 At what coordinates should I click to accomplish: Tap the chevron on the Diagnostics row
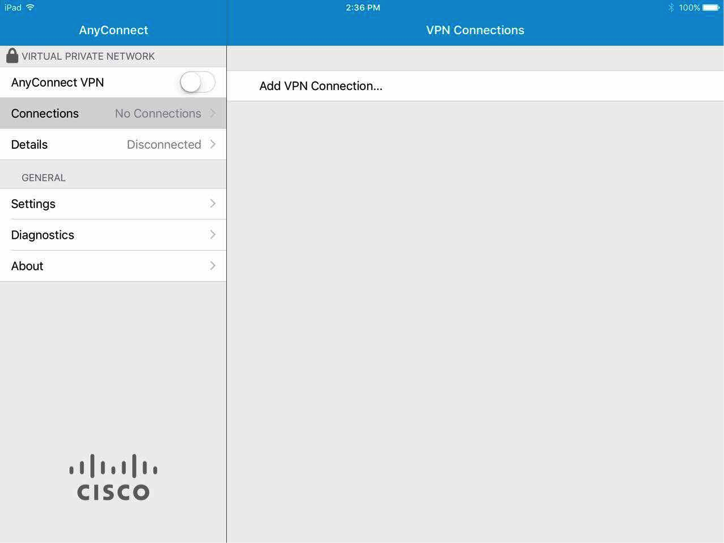click(213, 235)
